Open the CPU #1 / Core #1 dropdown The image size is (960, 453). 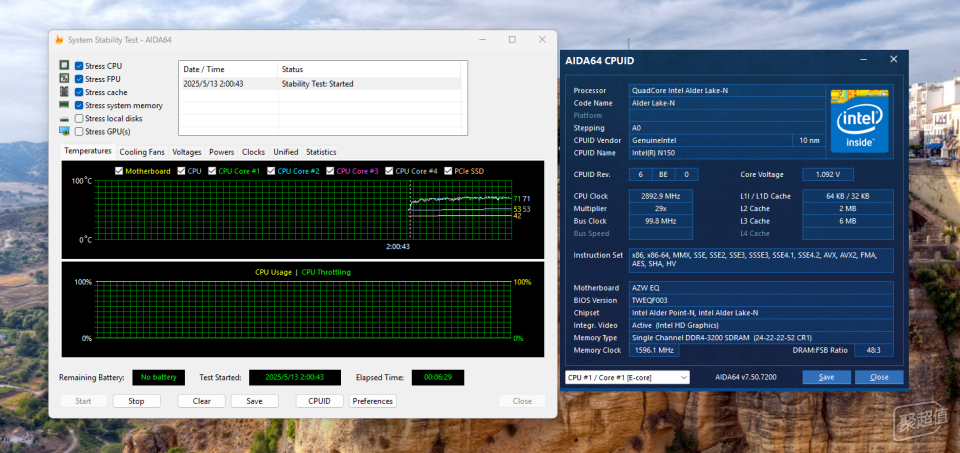(627, 377)
